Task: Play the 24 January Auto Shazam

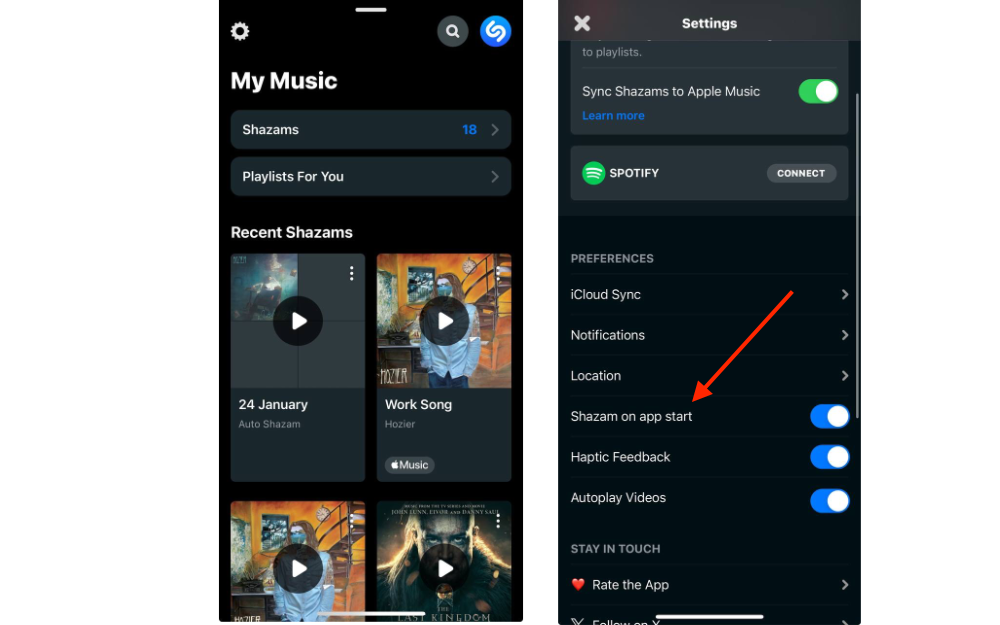Action: pos(298,321)
